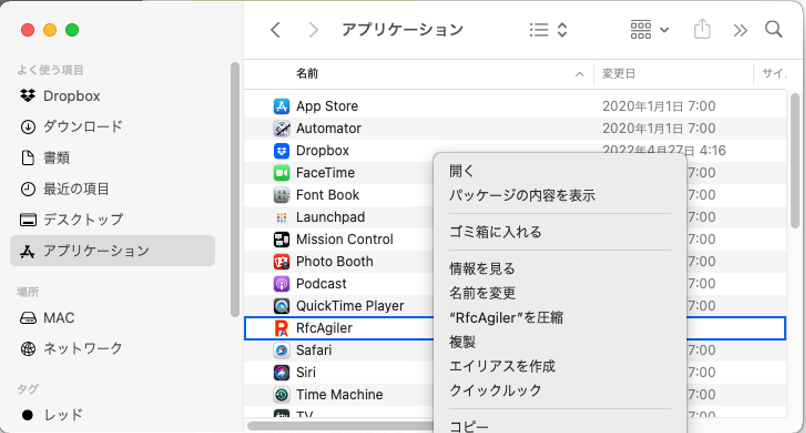Click the sidebar vertical scrollbar

pyautogui.click(x=235, y=189)
